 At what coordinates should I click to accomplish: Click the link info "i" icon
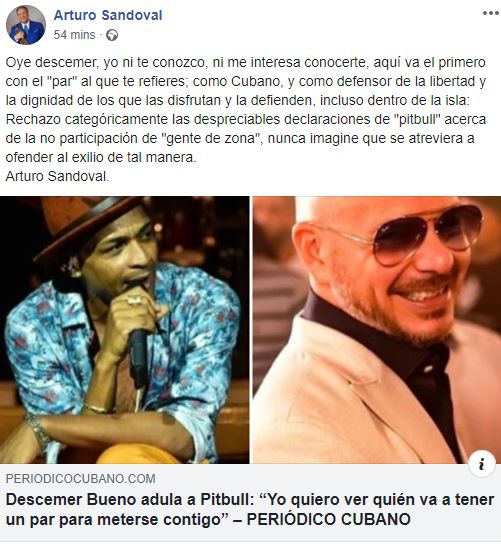point(482,464)
